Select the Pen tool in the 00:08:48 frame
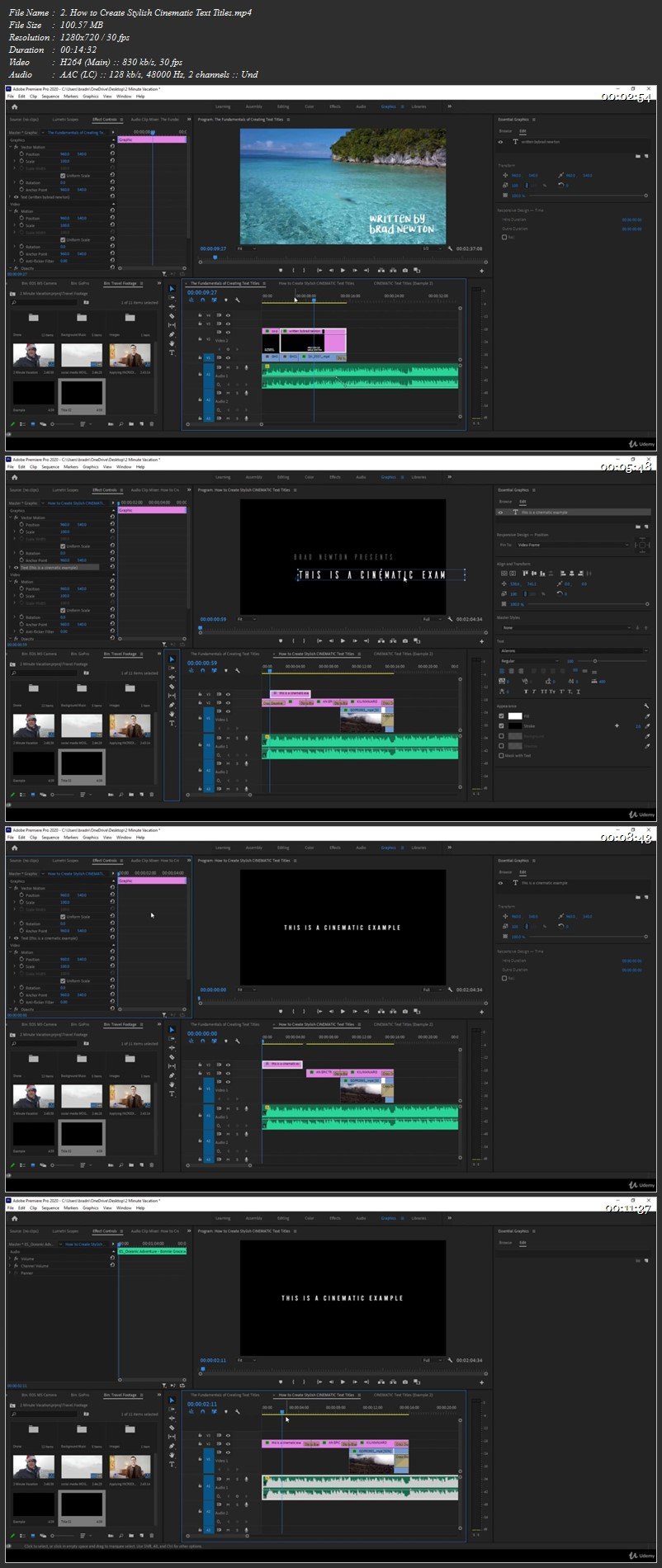 coord(172,1075)
